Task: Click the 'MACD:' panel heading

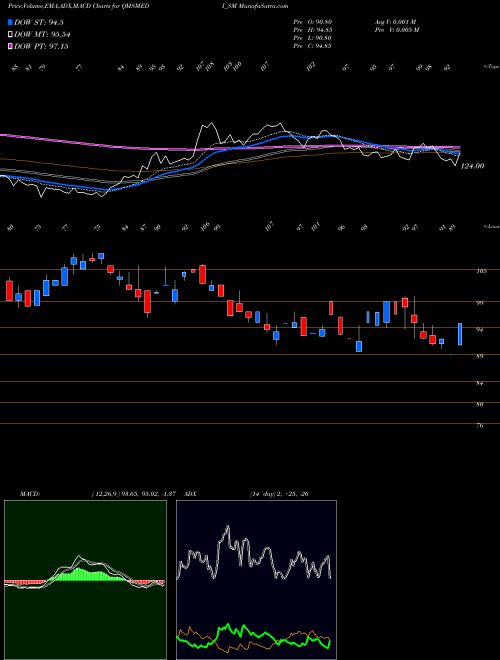Action: (30, 494)
